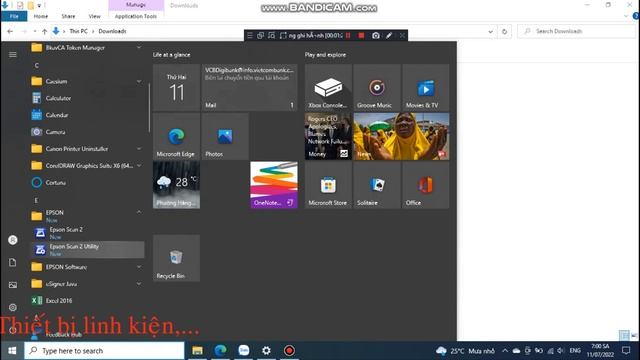Open the Photos tile
The width and height of the screenshot is (640, 360).
[x=225, y=136]
